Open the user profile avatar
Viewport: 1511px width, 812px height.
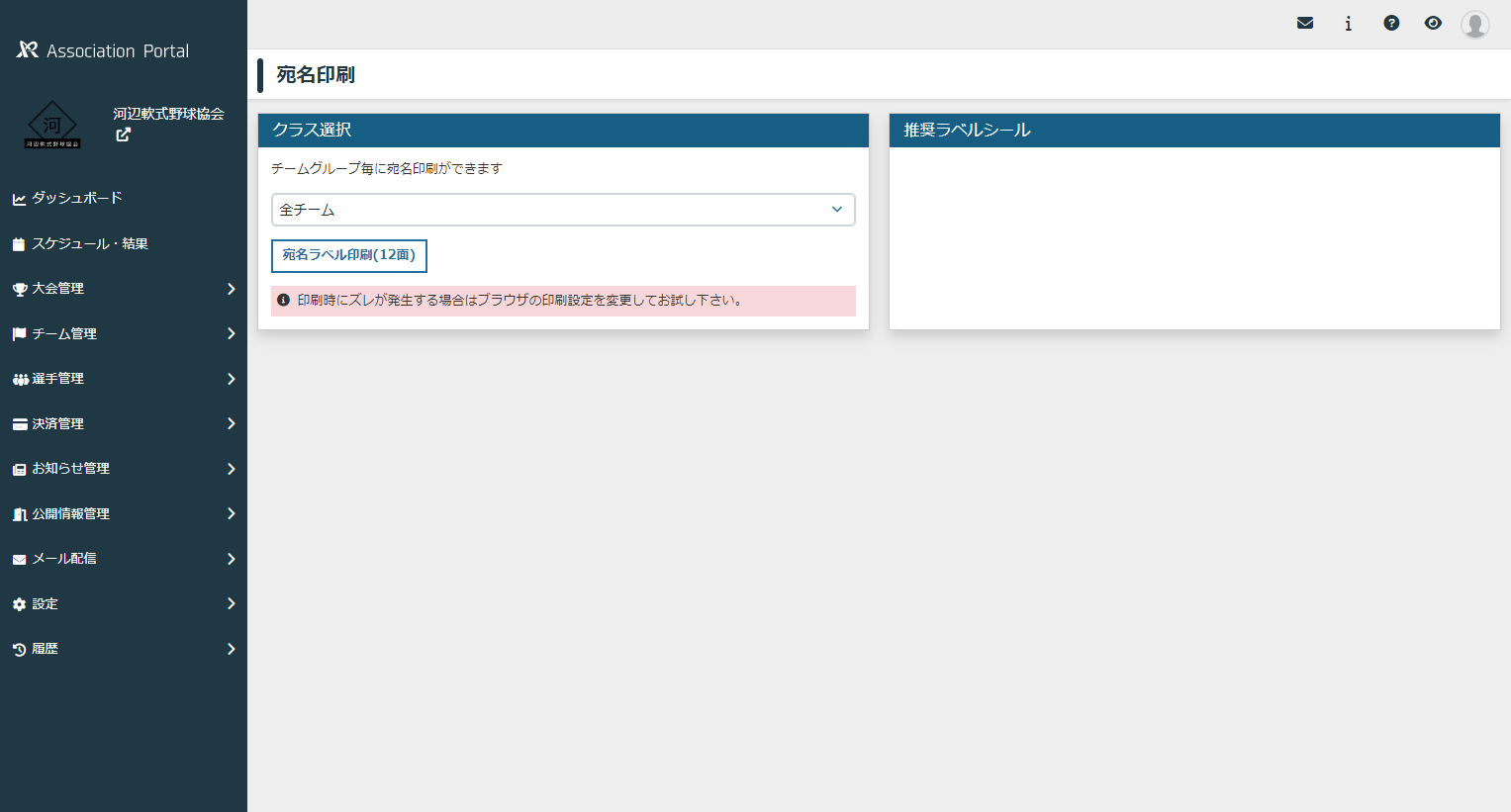pos(1474,24)
